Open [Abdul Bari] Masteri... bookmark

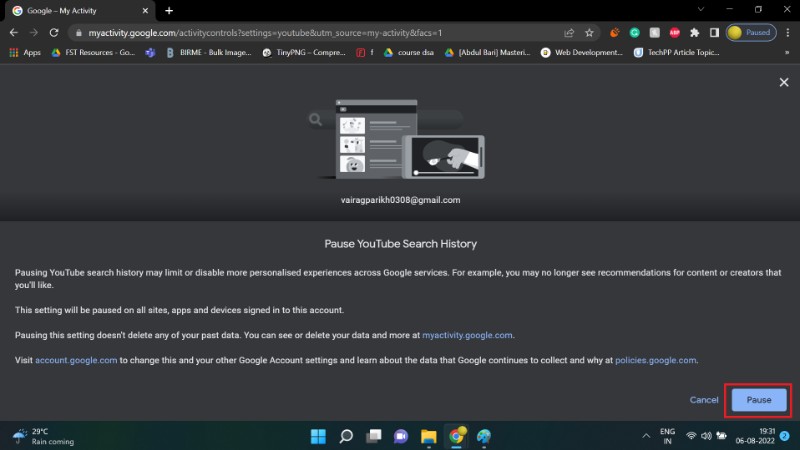pyautogui.click(x=487, y=53)
